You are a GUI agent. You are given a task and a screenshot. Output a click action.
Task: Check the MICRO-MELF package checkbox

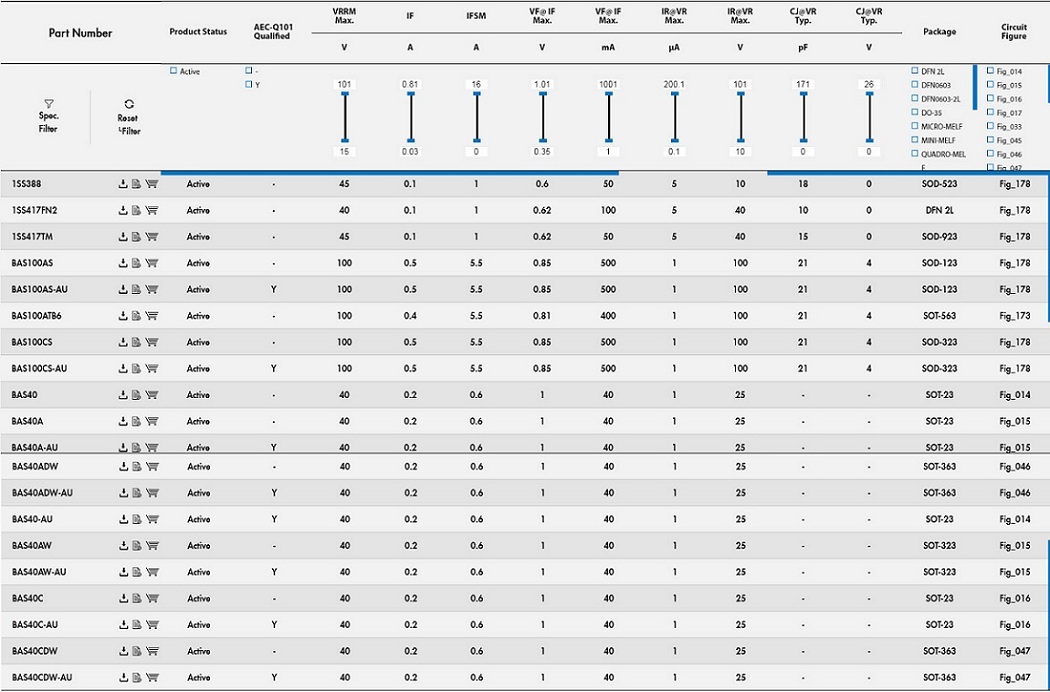pyautogui.click(x=914, y=126)
